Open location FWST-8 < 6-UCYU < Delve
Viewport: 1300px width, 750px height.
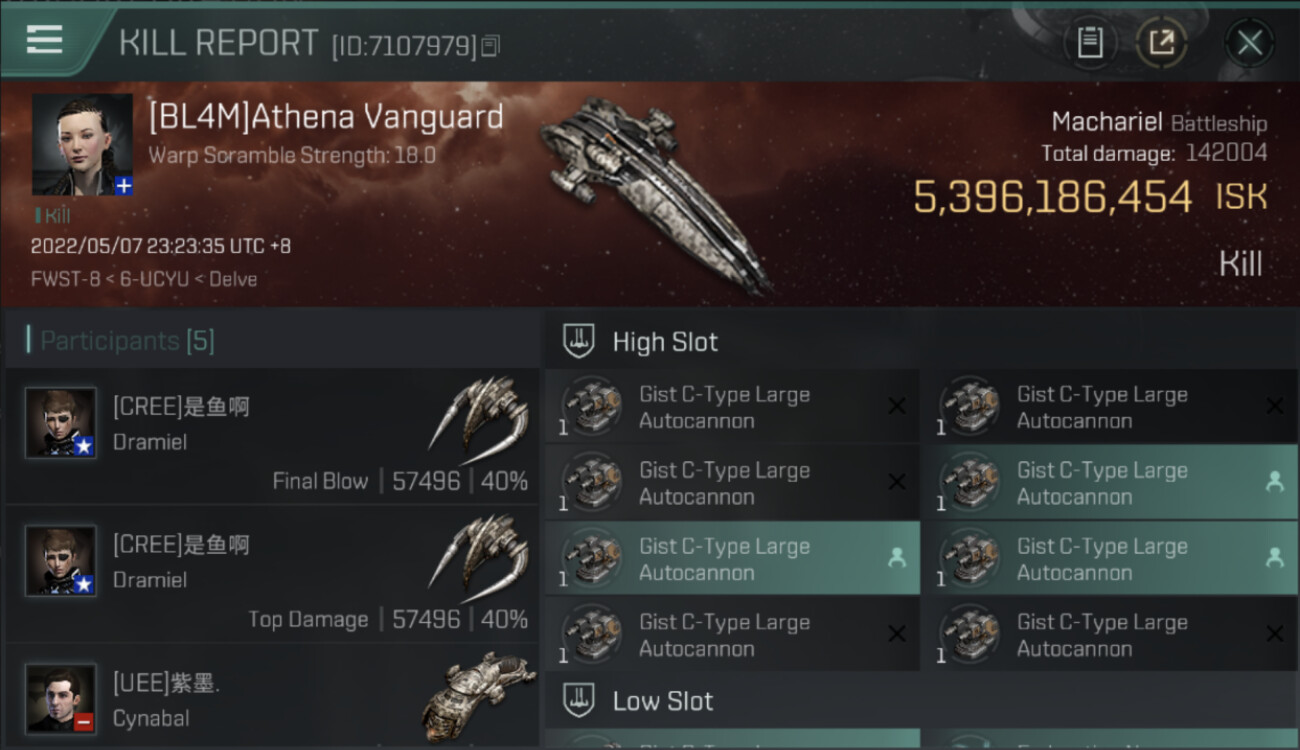tap(144, 279)
